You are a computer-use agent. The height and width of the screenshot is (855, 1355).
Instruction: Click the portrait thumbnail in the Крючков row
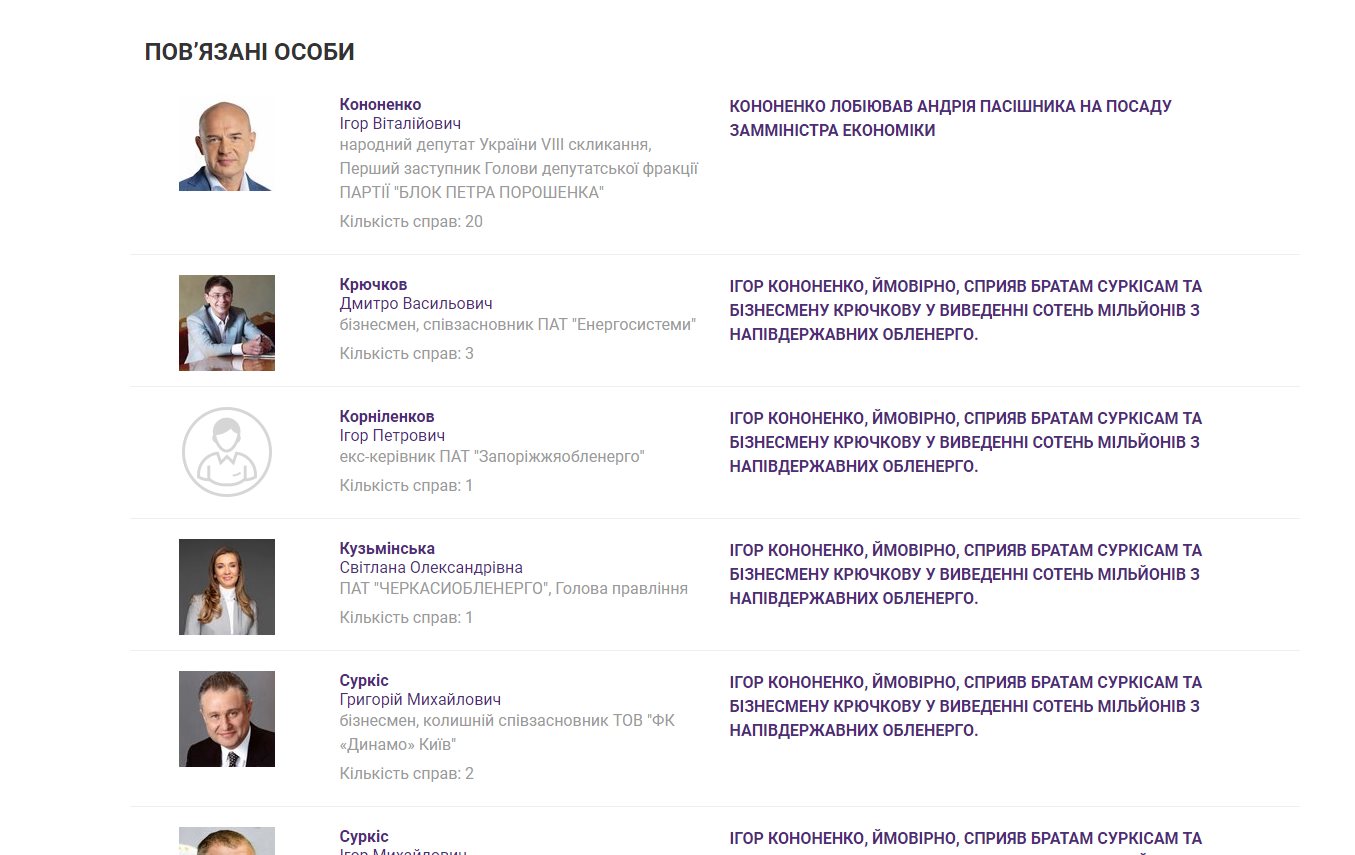(227, 322)
